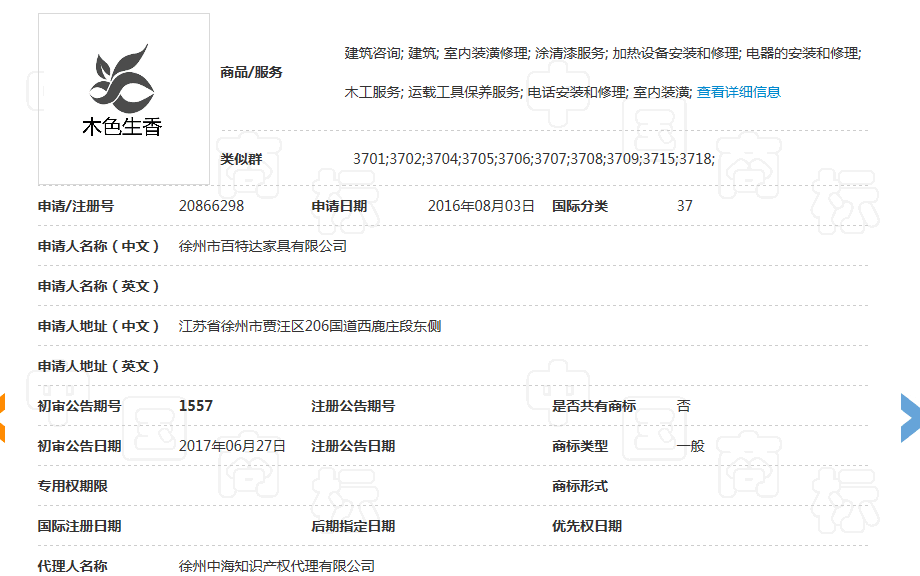Viewport: 920px width, 576px height.
Task: Click the 木色生香 trademark logo image
Action: (x=123, y=98)
